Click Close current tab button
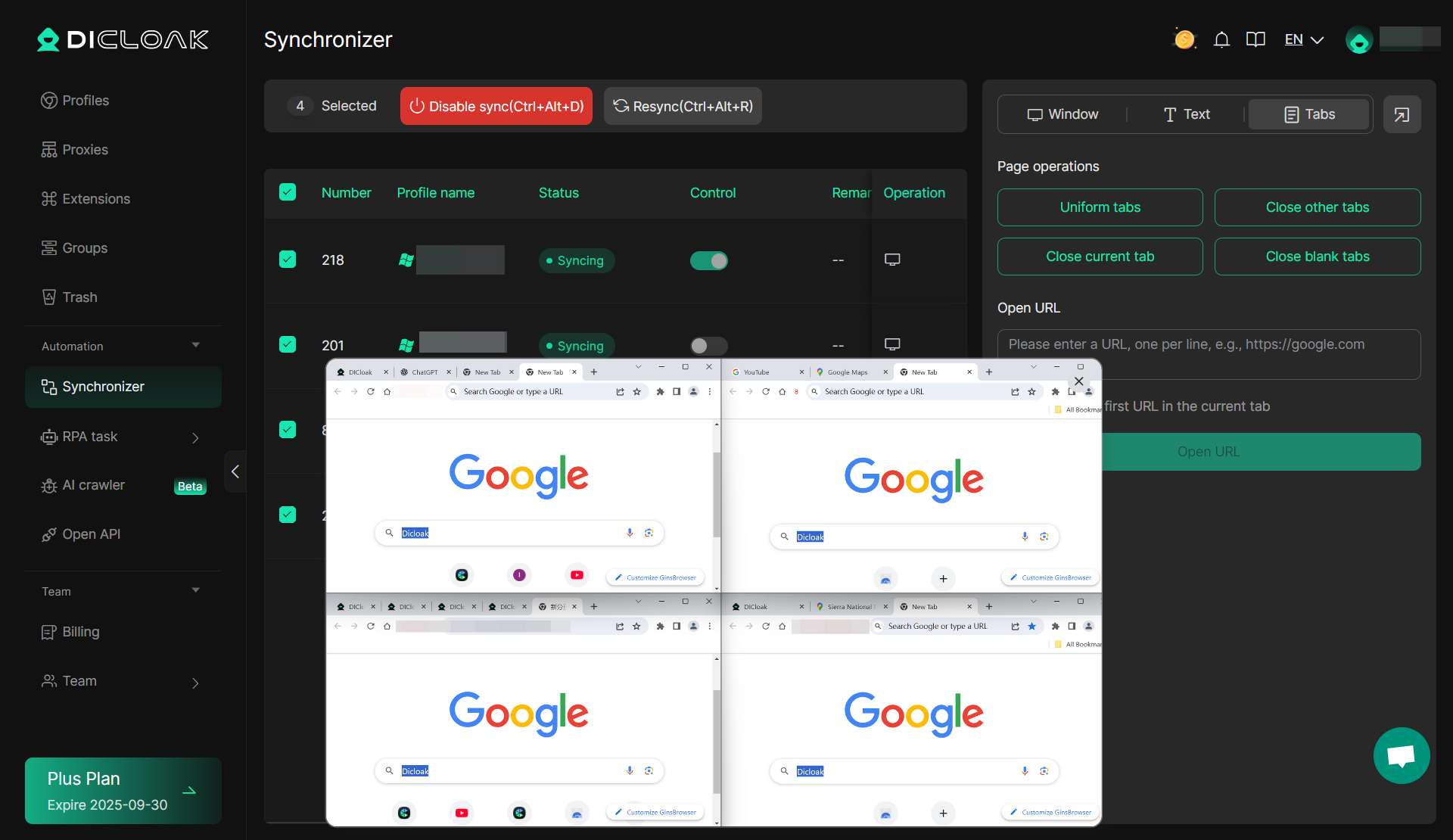The width and height of the screenshot is (1453, 840). (x=1100, y=257)
